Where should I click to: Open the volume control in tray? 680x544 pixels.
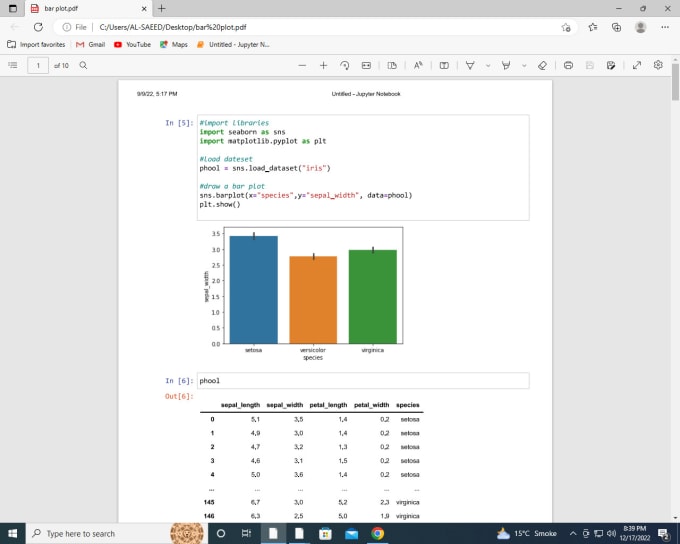tap(611, 533)
